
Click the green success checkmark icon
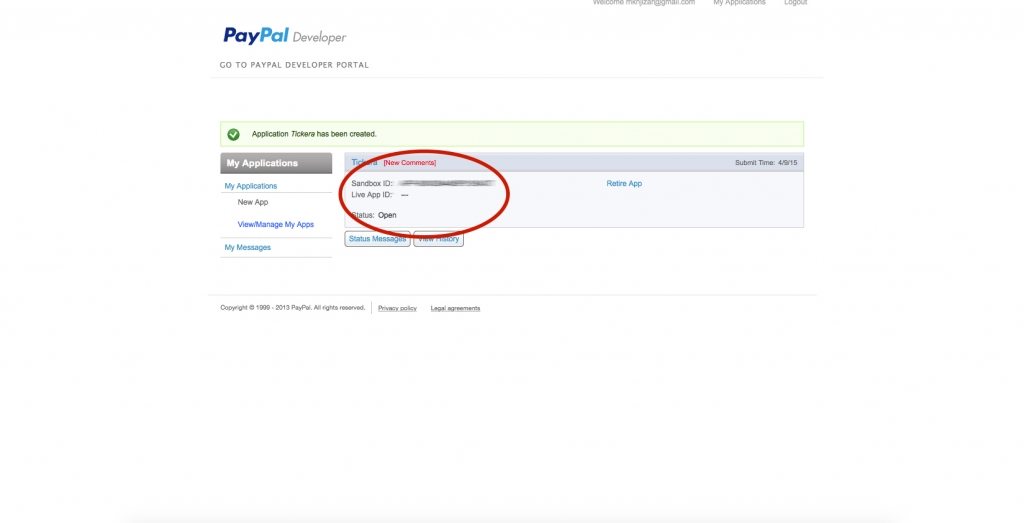tap(233, 135)
